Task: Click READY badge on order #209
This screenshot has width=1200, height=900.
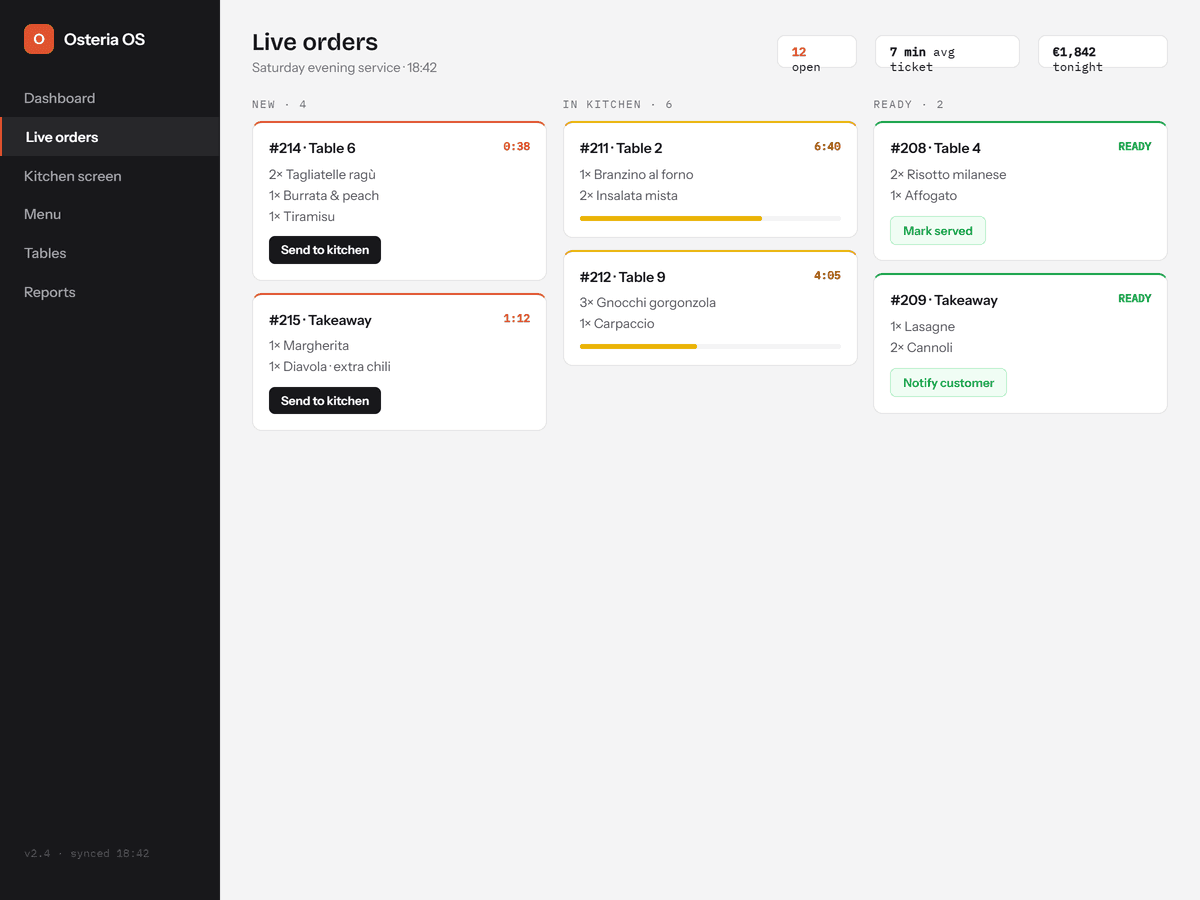Action: [1135, 298]
